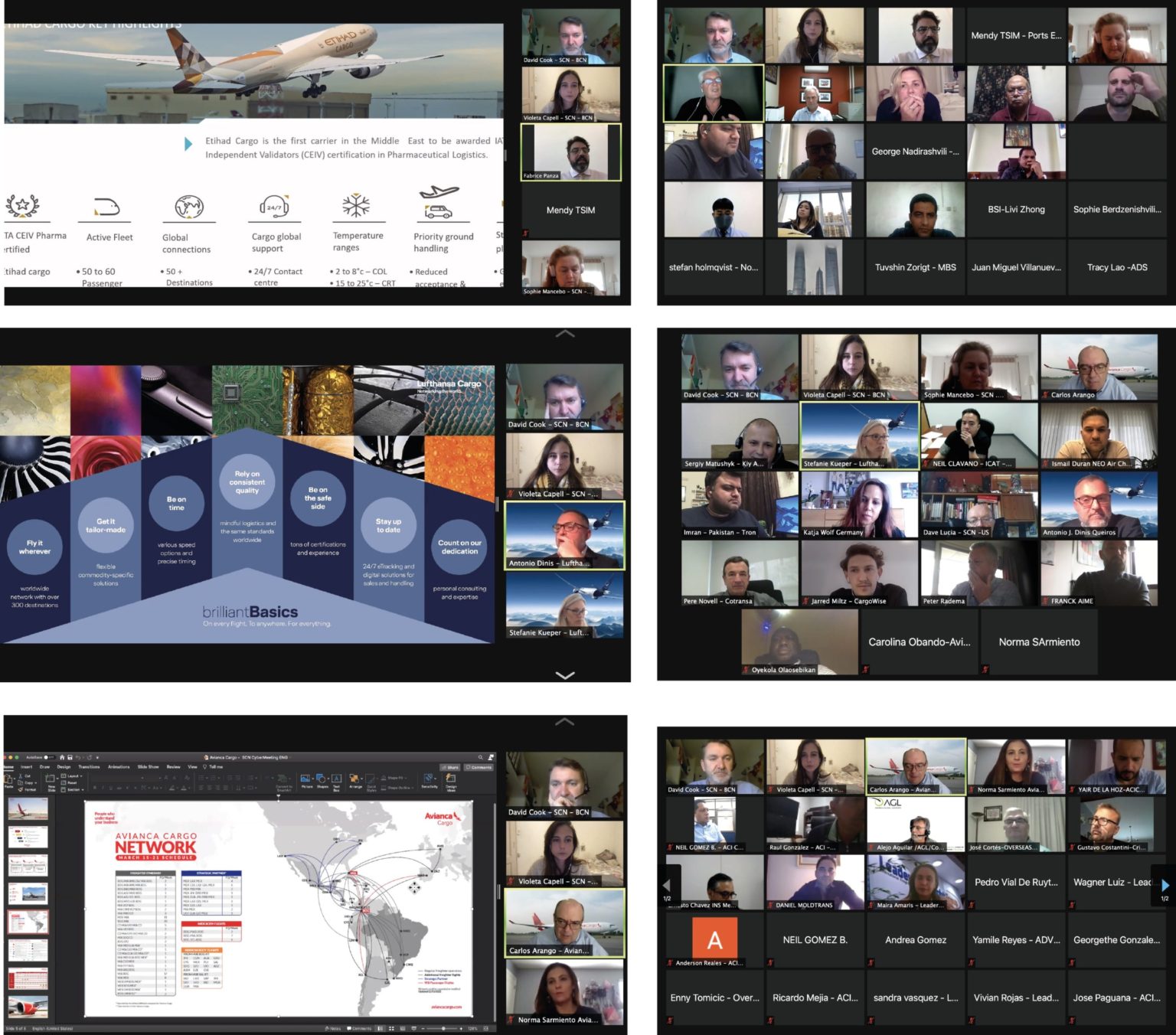
Task: Click the Home icon in PowerPoint's title bar
Action: [62, 757]
